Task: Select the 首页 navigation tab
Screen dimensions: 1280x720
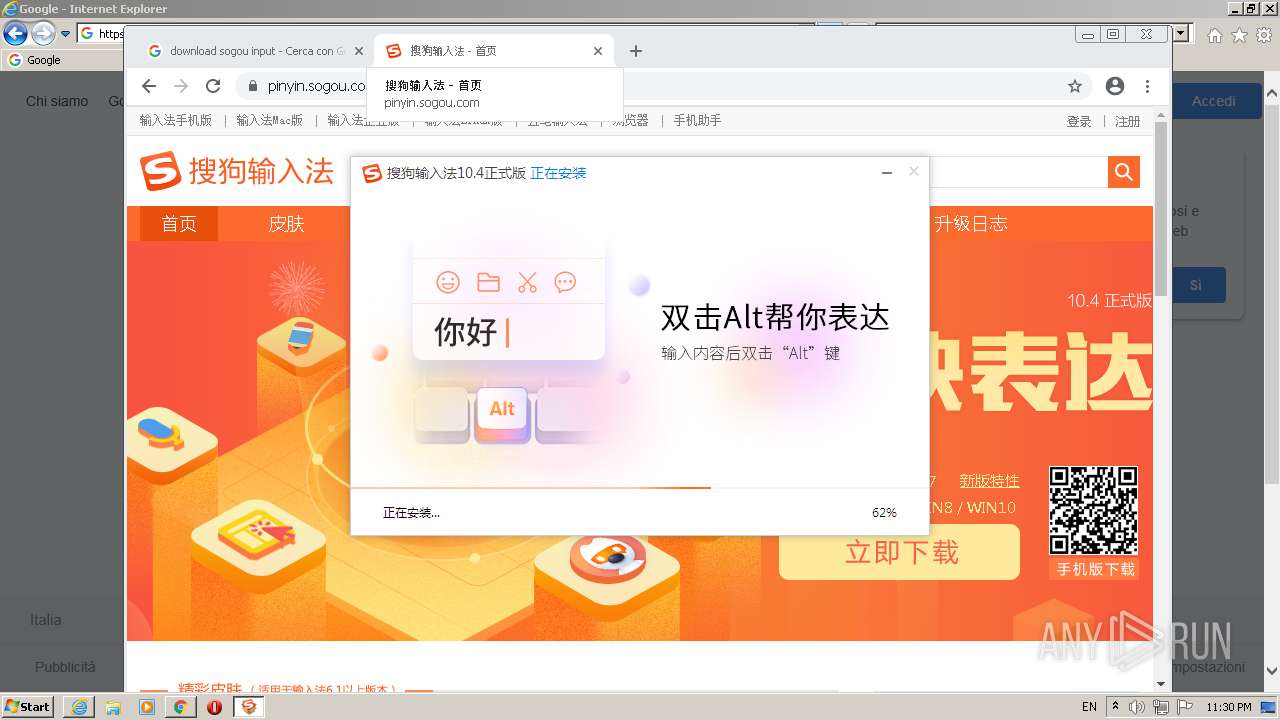Action: pyautogui.click(x=179, y=224)
